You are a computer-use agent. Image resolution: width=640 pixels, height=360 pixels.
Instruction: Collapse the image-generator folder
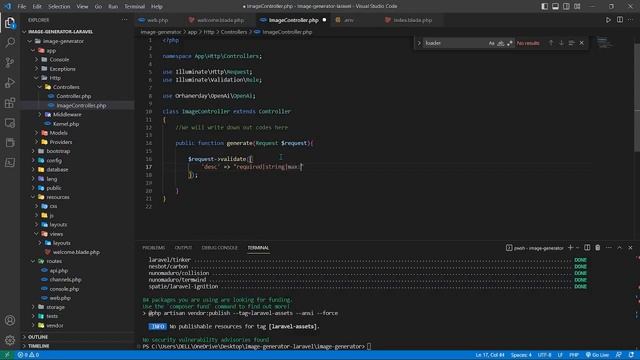[x=29, y=41]
